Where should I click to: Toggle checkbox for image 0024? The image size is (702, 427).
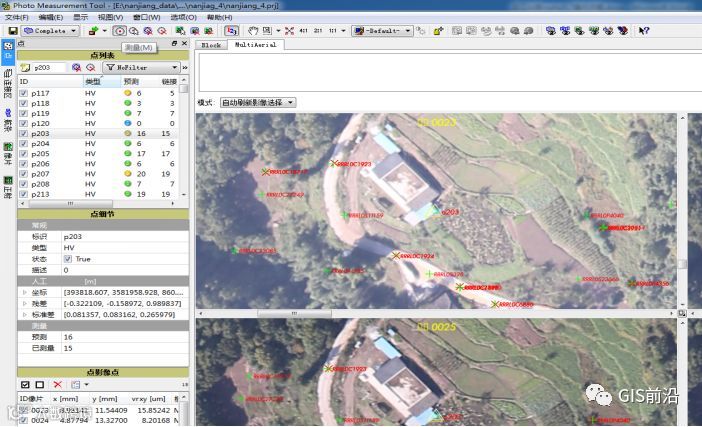pos(23,420)
